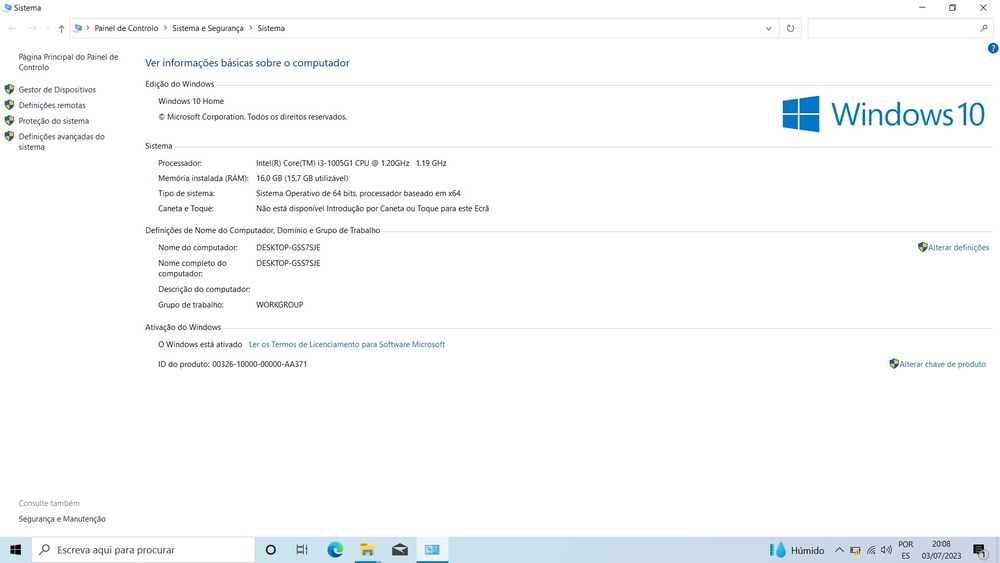Screen dimensions: 1000x563
Task: Open Definições avançadas do sistema
Action: 61,142
